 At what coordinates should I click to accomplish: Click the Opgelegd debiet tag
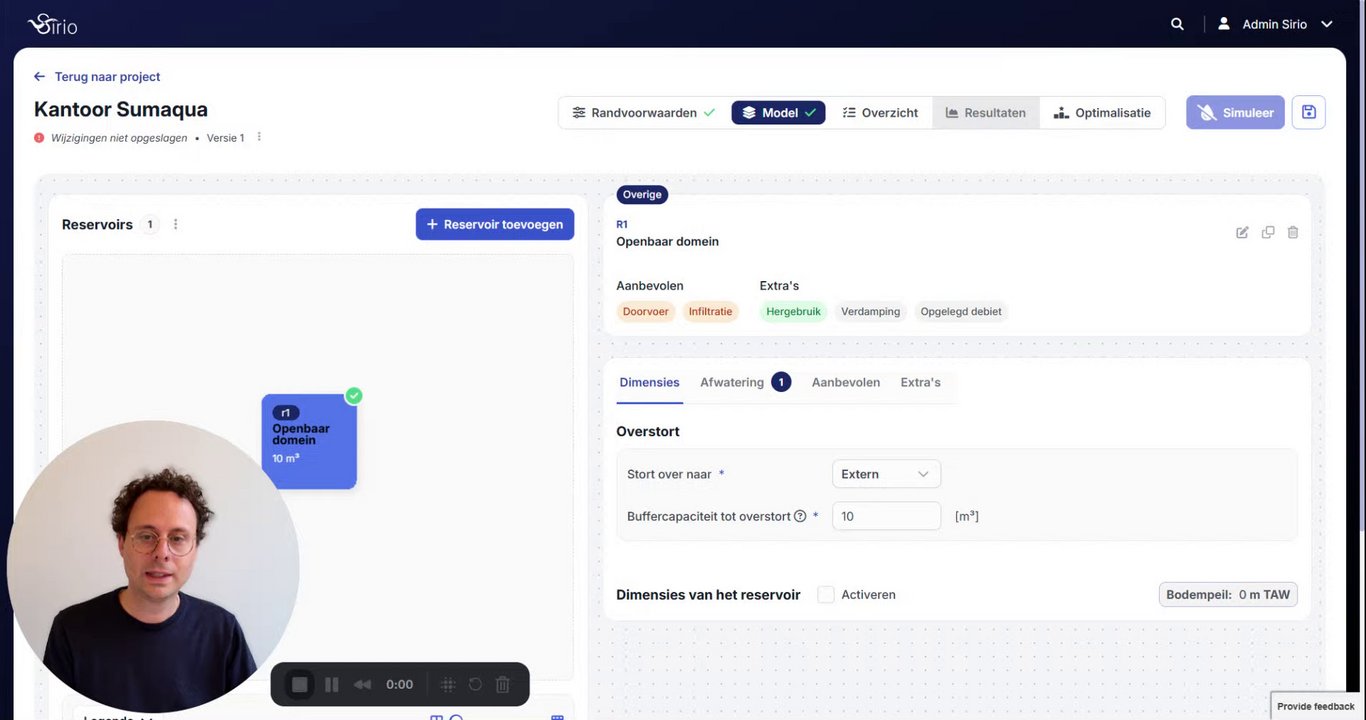[x=961, y=312]
